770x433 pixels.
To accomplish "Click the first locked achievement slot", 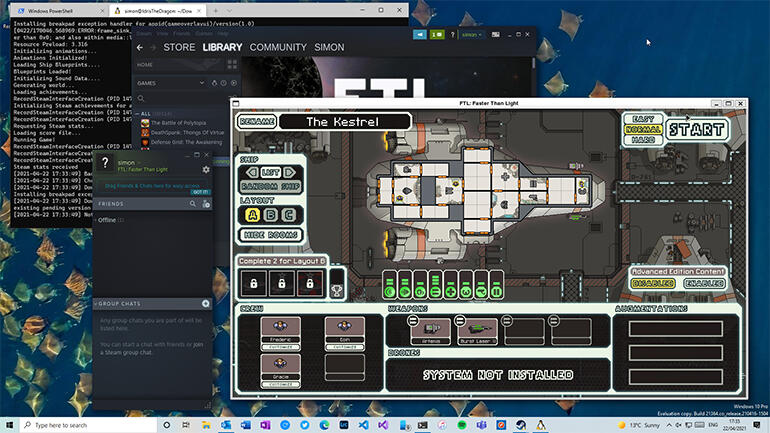I will coord(253,283).
